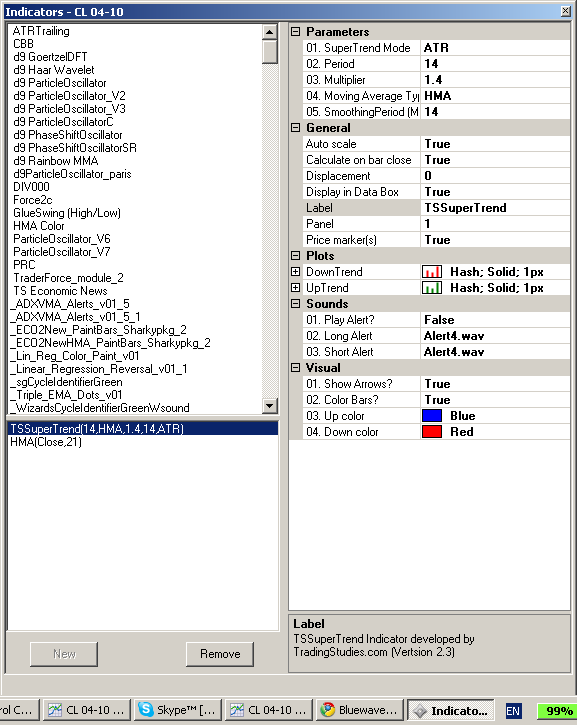The height and width of the screenshot is (725, 577).
Task: Toggle Display in Data Box value
Action: coord(495,192)
